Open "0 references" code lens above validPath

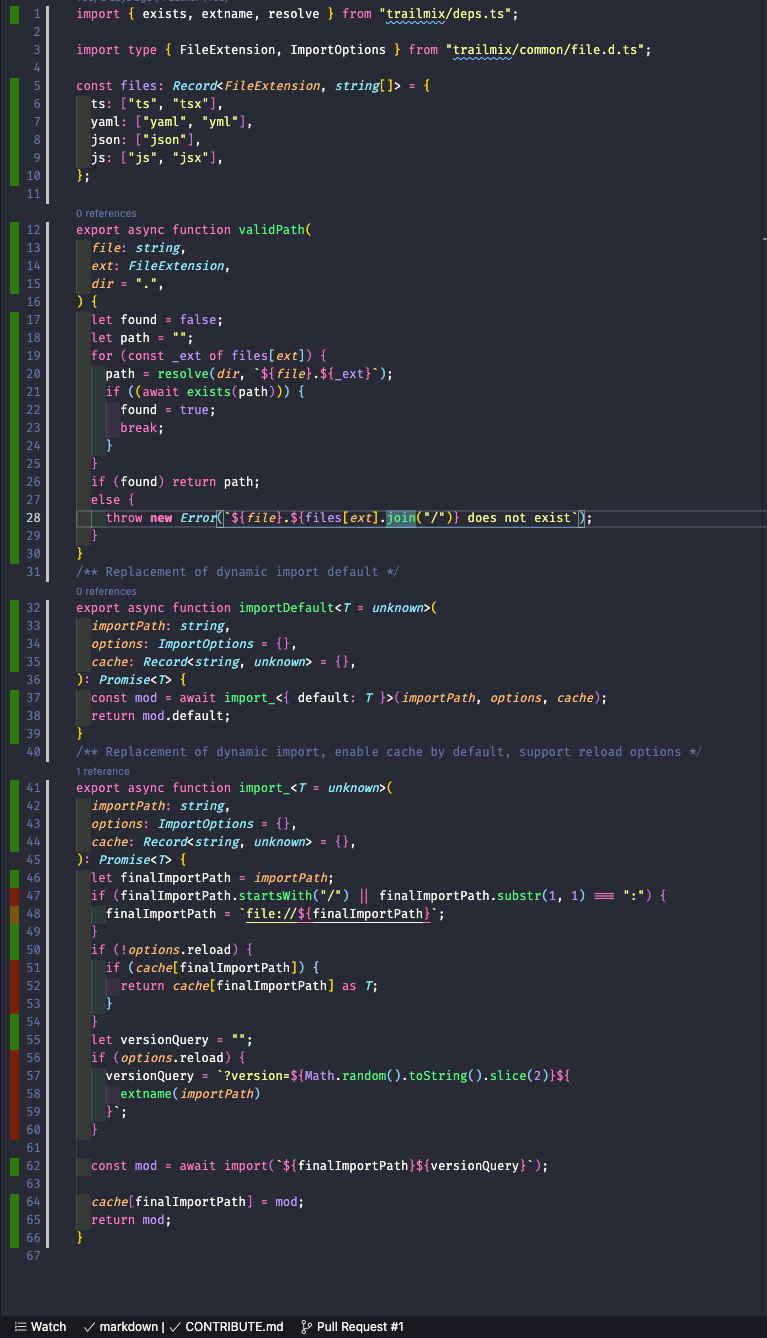106,213
